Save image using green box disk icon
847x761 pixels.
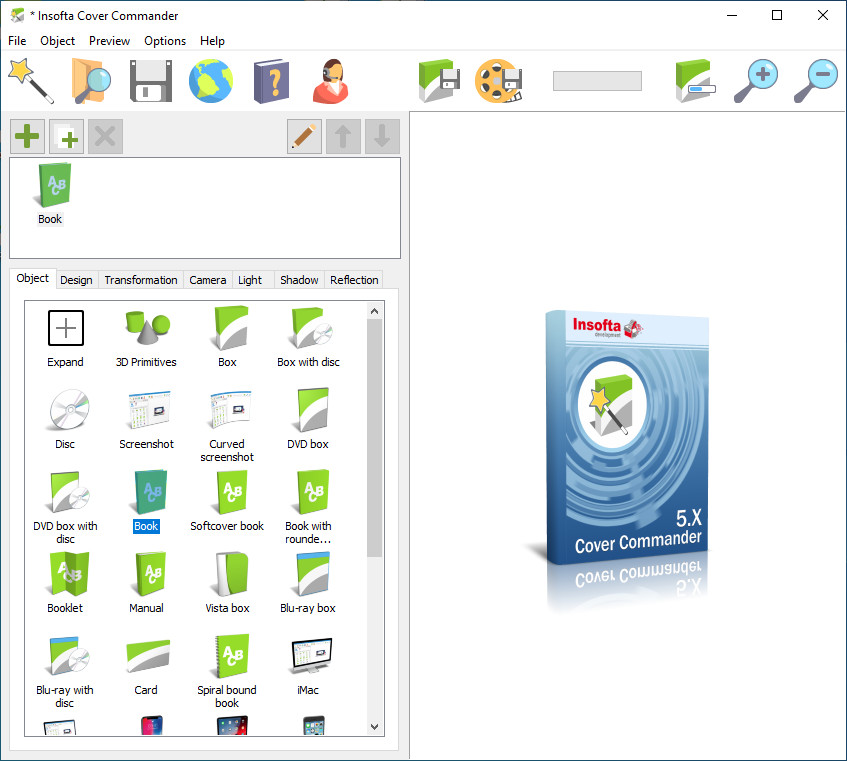(438, 81)
